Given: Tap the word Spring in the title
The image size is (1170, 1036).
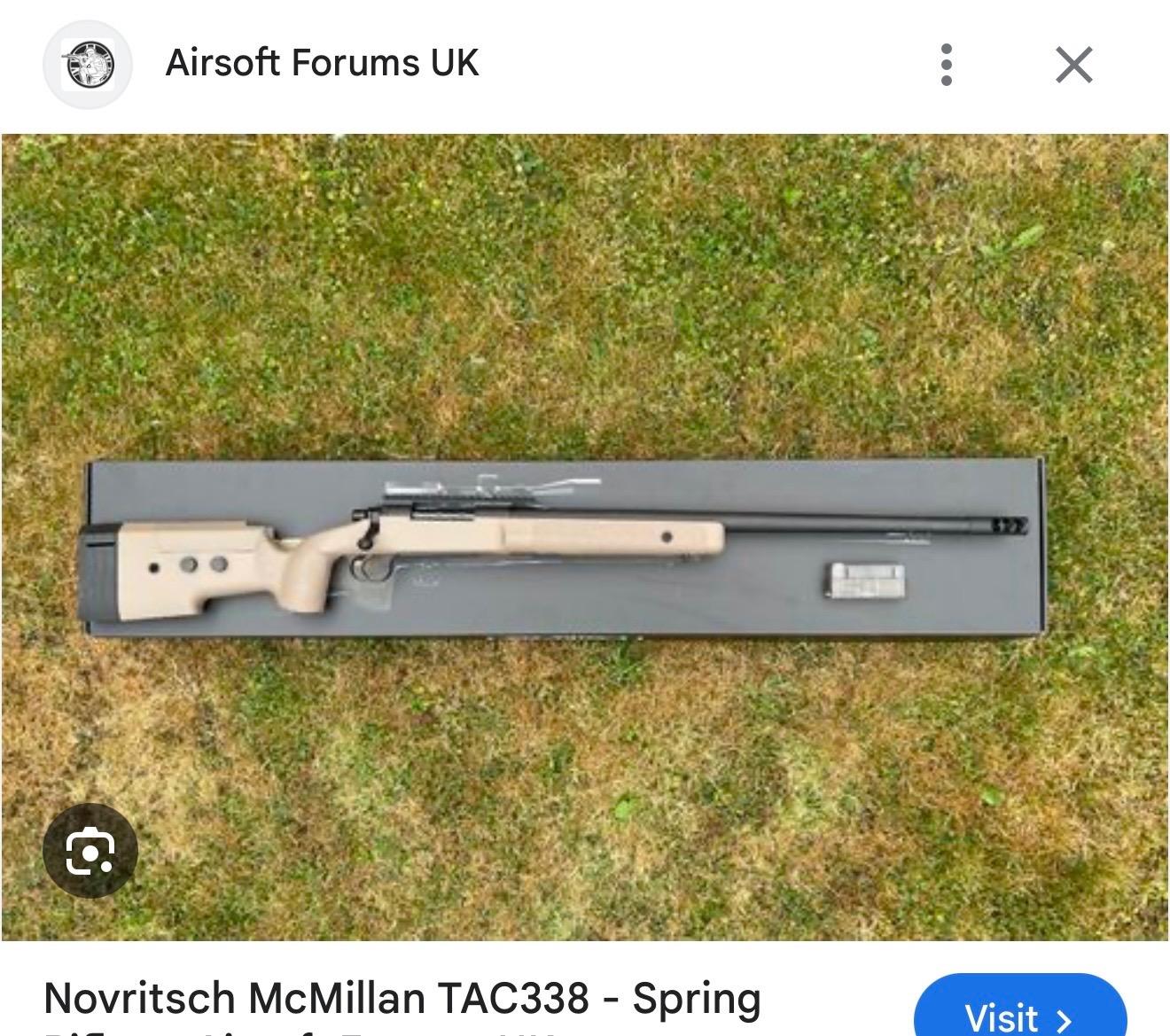Looking at the screenshot, I should pos(697,1001).
